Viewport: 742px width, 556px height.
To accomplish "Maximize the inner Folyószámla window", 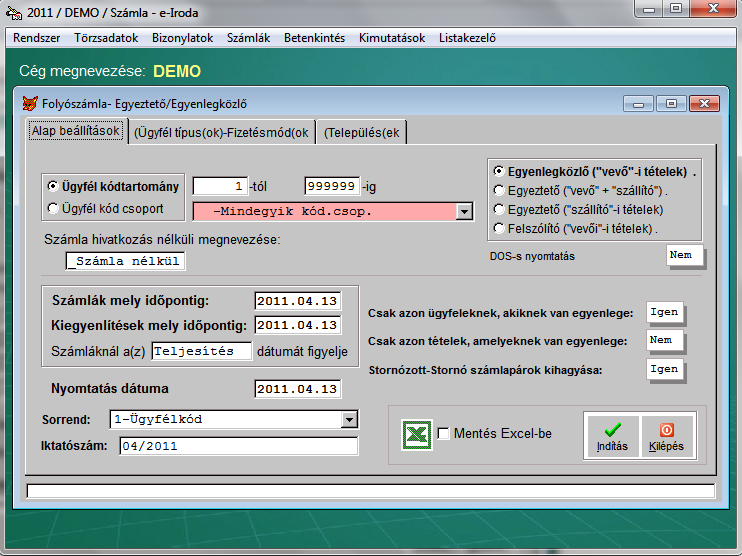I will pyautogui.click(x=671, y=103).
